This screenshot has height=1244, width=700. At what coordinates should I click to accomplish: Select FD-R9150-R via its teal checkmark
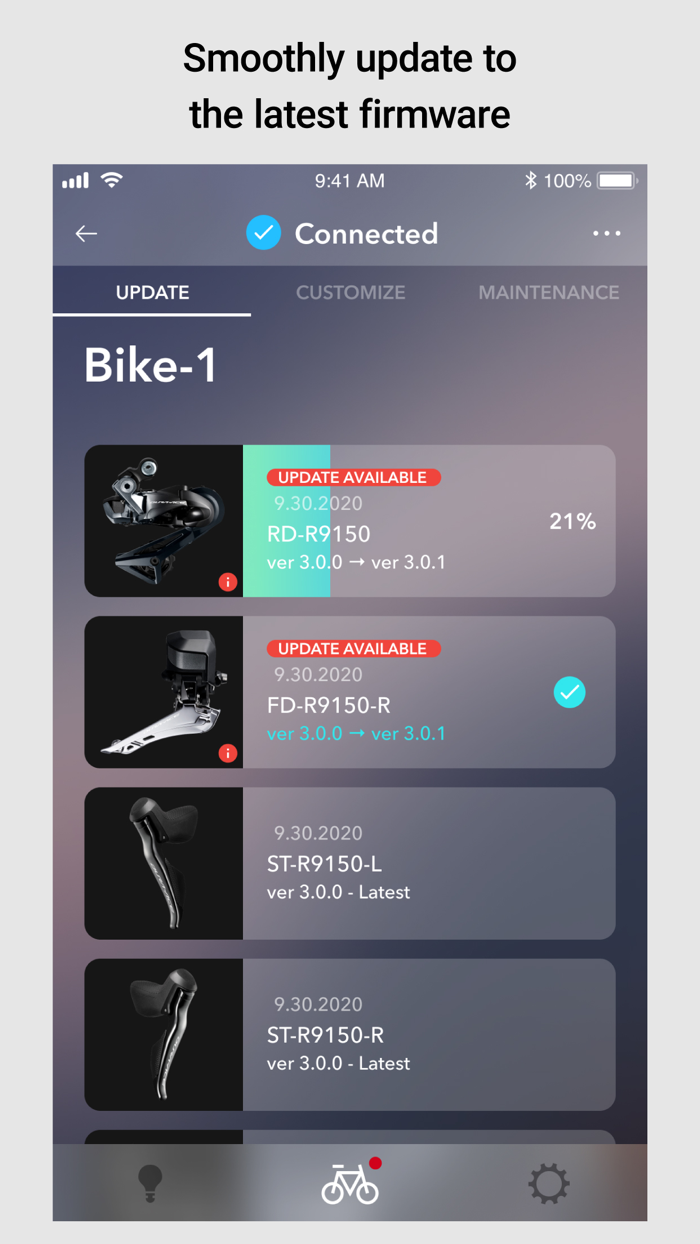[x=570, y=691]
